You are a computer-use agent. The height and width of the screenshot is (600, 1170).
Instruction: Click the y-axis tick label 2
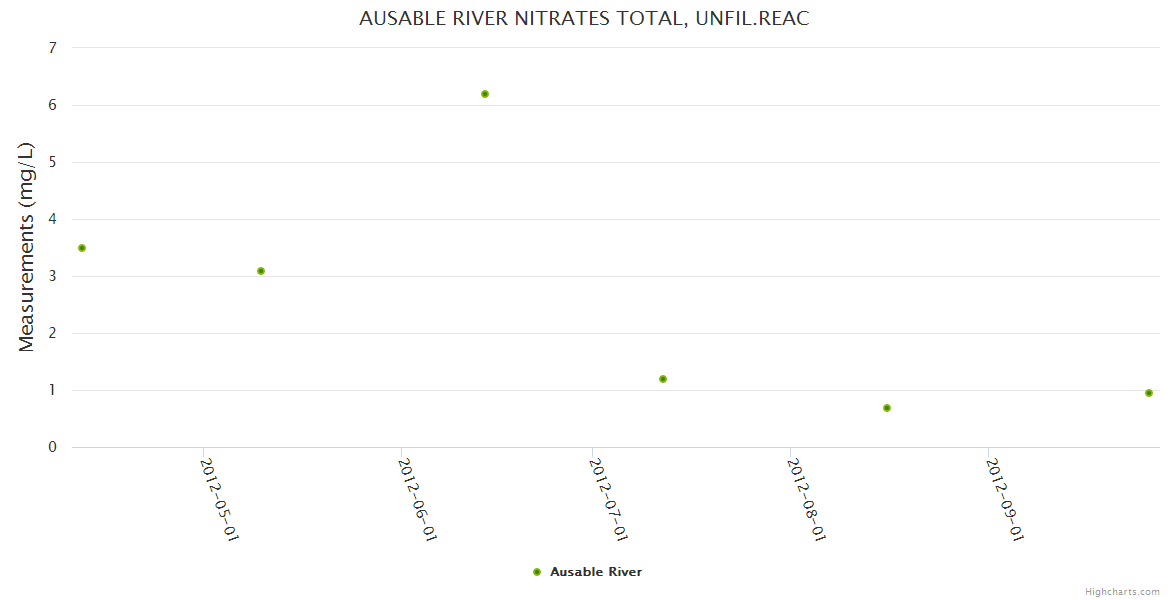[x=52, y=333]
